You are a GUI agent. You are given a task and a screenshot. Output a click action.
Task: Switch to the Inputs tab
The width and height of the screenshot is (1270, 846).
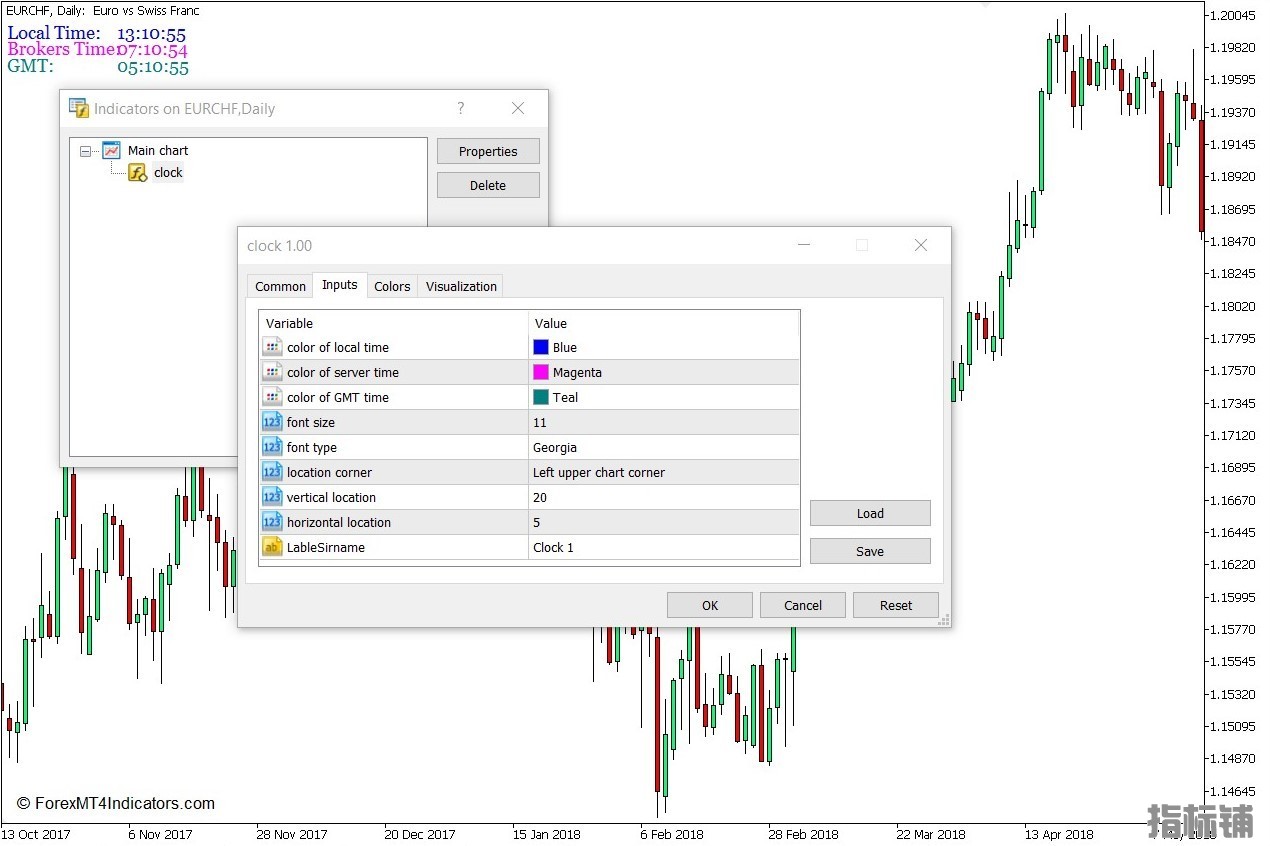339,285
